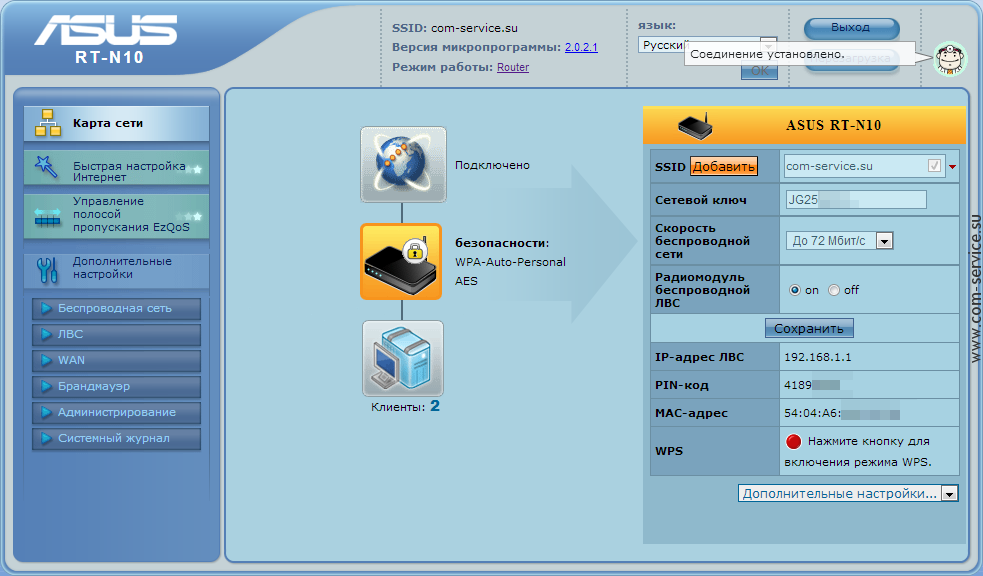Focus the SSID field containing com-service.su

[x=863, y=166]
